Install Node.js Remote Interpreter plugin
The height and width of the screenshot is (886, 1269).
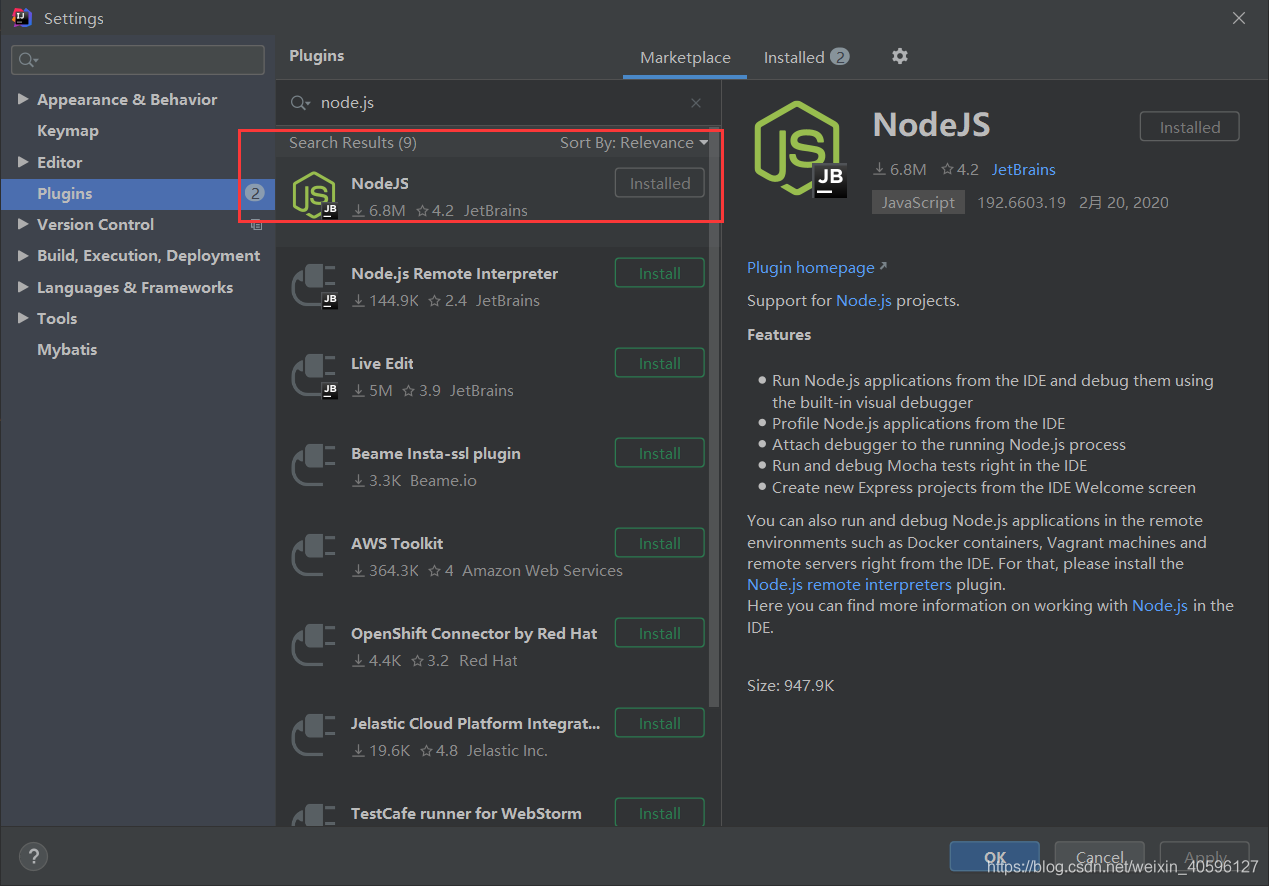(659, 273)
